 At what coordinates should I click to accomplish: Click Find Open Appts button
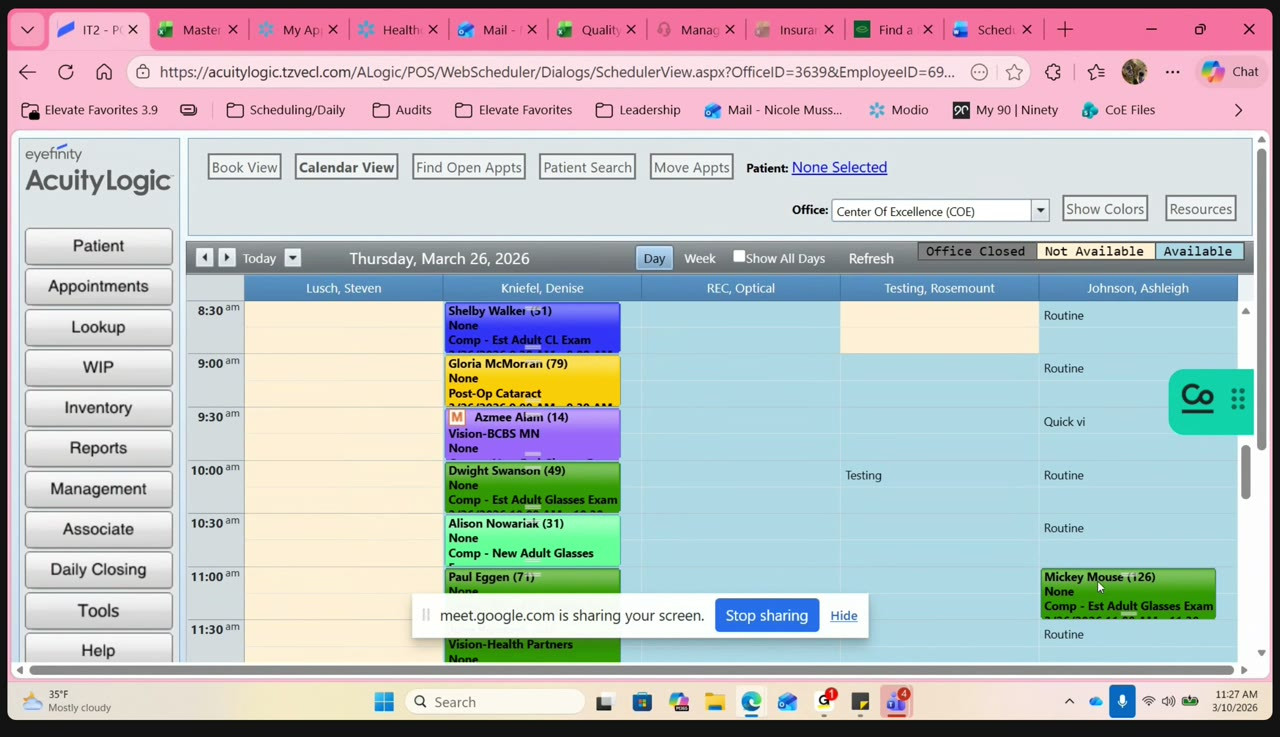pos(469,167)
